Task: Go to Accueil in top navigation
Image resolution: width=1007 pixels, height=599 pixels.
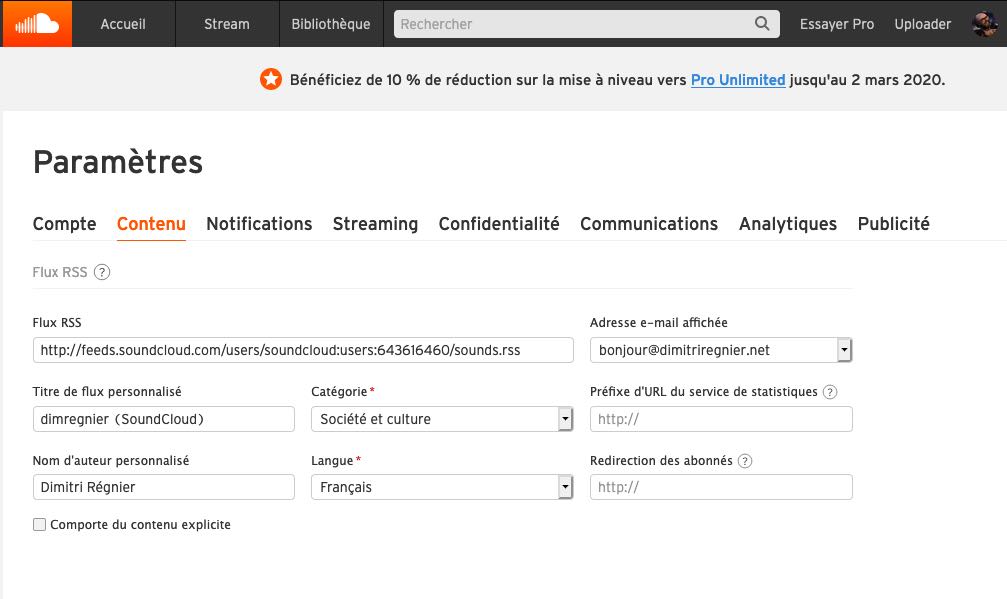Action: pyautogui.click(x=123, y=24)
